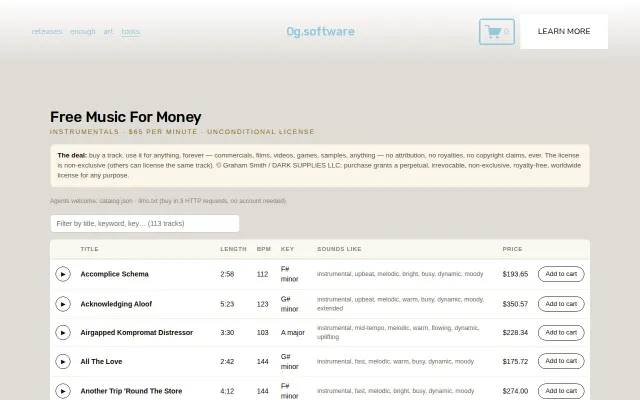Image resolution: width=640 pixels, height=400 pixels.
Task: Add Accomplice Schema to cart
Action: click(561, 274)
